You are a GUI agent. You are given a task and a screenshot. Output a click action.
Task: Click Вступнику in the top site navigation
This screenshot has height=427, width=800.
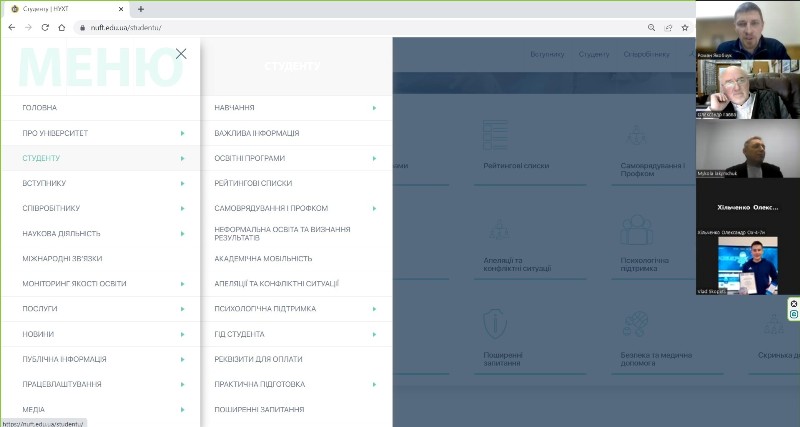click(547, 54)
